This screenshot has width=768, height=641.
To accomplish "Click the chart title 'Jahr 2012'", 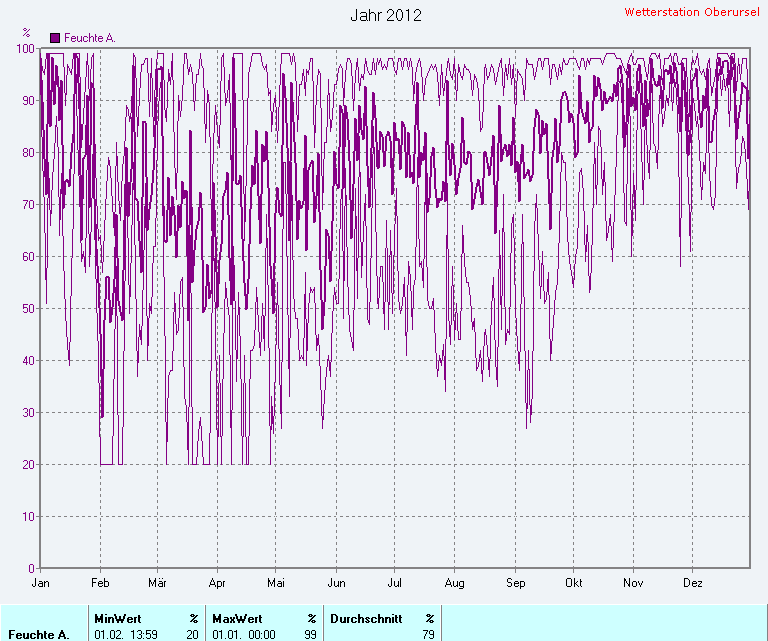I will (386, 15).
